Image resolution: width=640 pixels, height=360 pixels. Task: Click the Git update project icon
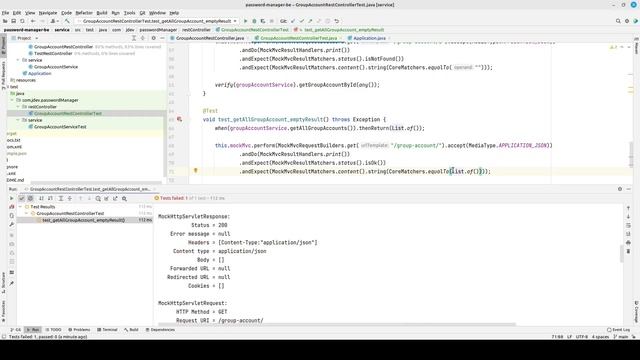[x=293, y=21]
